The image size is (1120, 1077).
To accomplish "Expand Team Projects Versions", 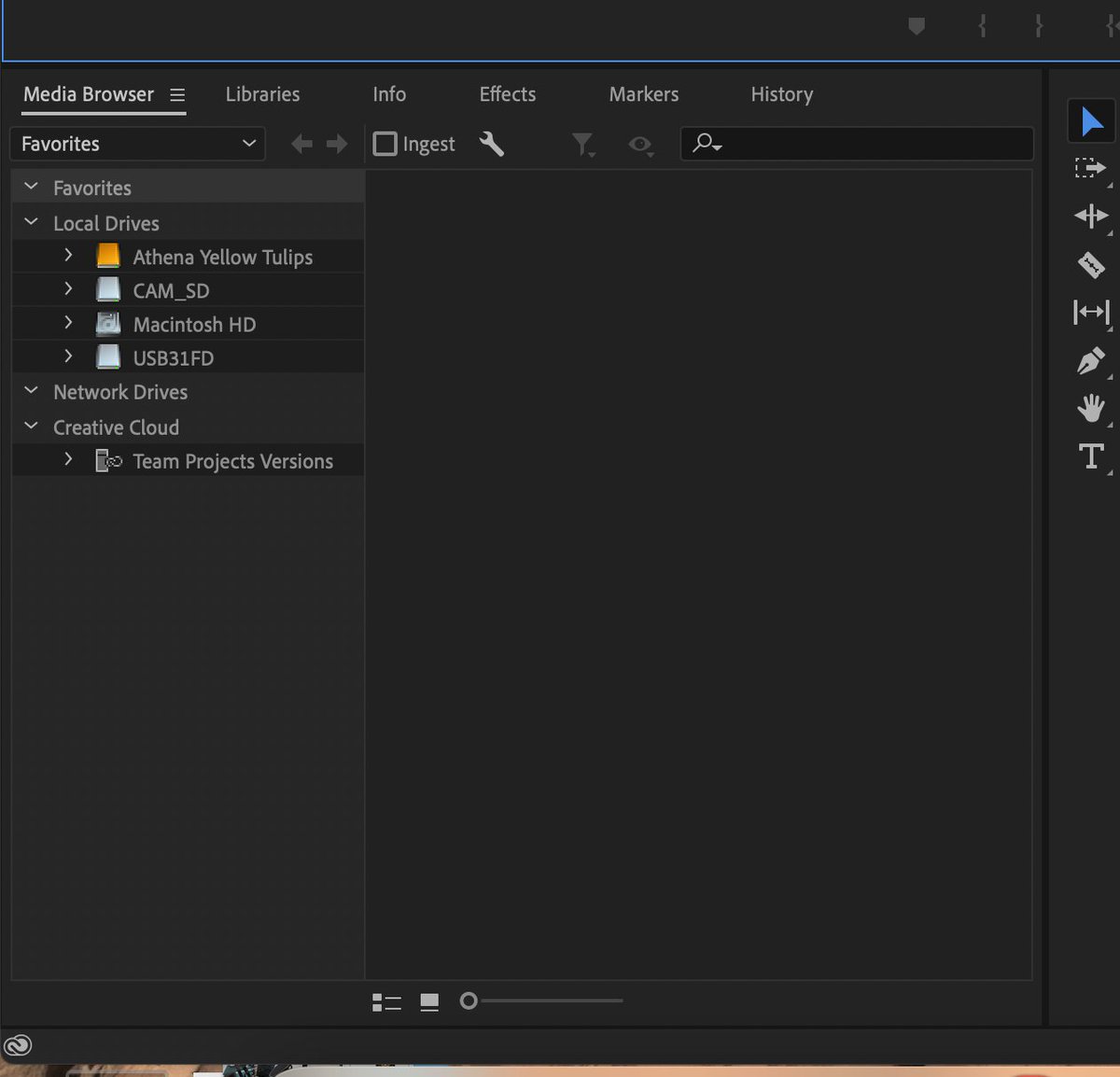I will pos(68,459).
